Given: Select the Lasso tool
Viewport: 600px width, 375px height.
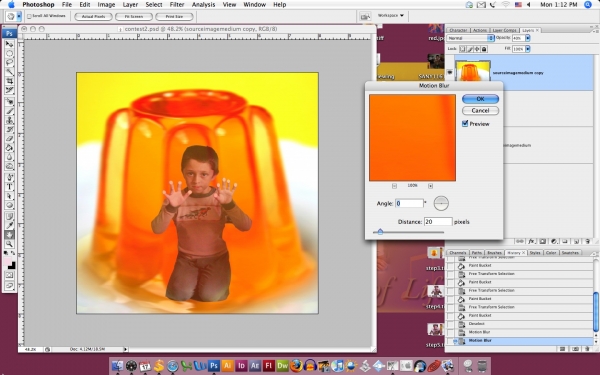Looking at the screenshot, I should coord(9,62).
